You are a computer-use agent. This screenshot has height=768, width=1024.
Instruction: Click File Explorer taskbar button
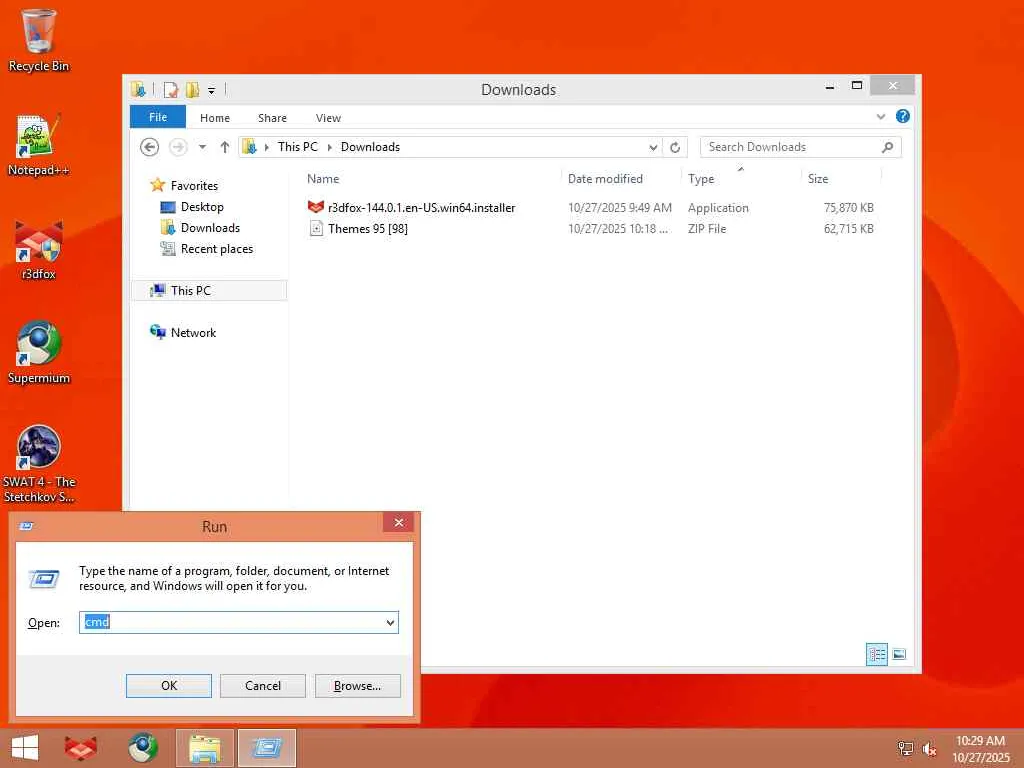click(x=204, y=748)
